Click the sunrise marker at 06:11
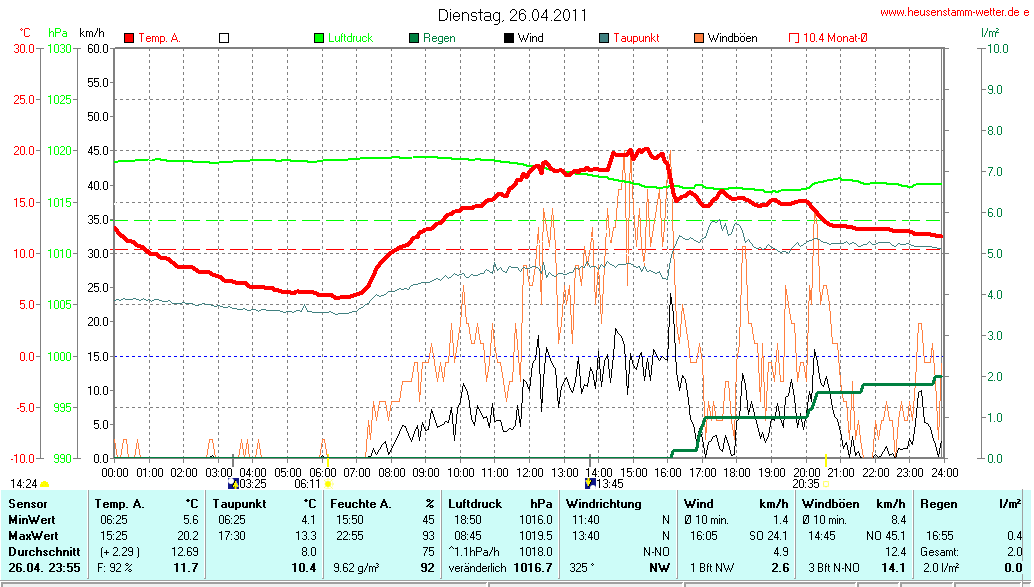Image resolution: width=1034 pixels, height=587 pixels. coord(328,483)
